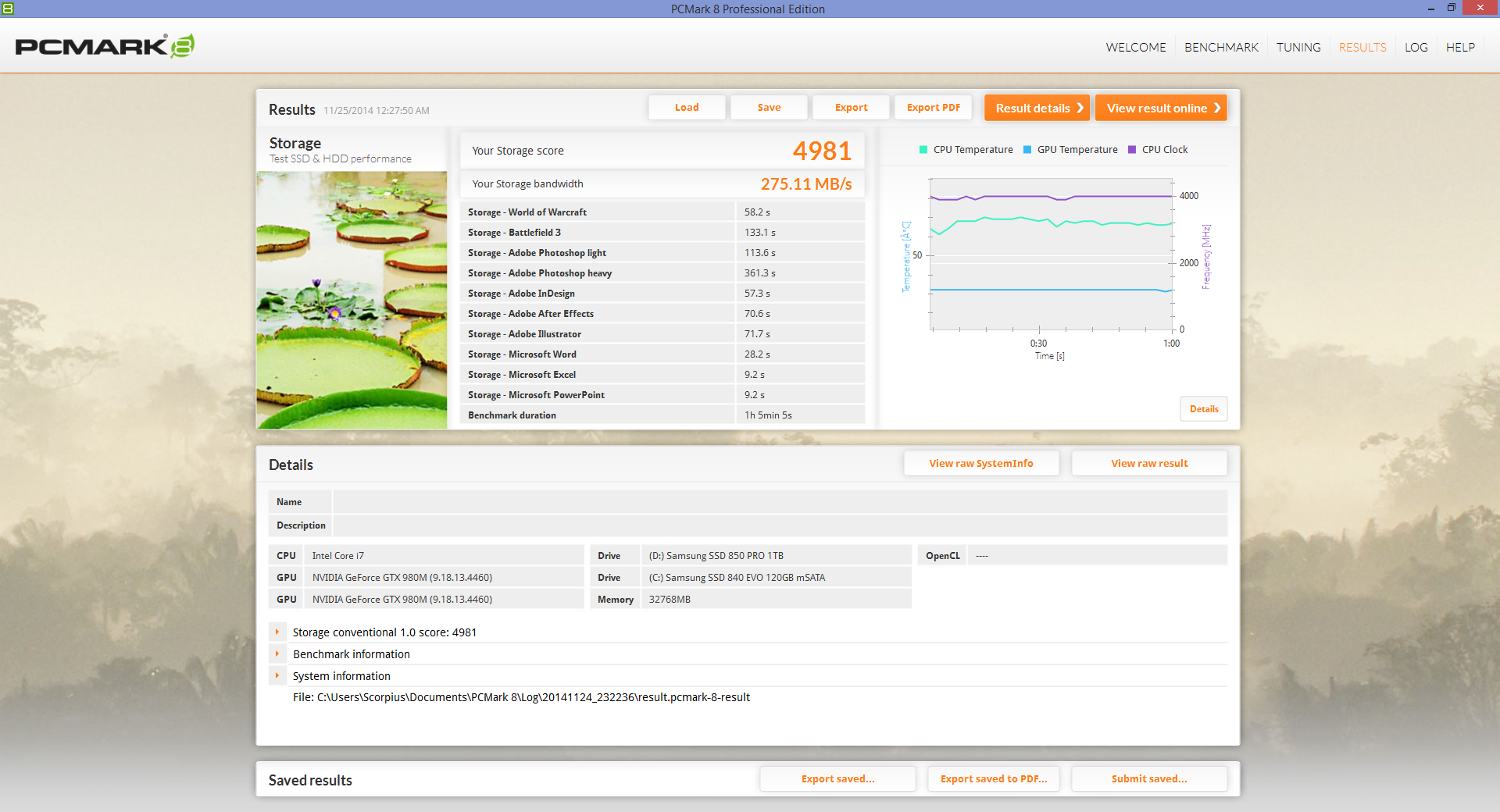This screenshot has width=1500, height=812.
Task: Expand the Benchmark information section
Action: coord(277,654)
